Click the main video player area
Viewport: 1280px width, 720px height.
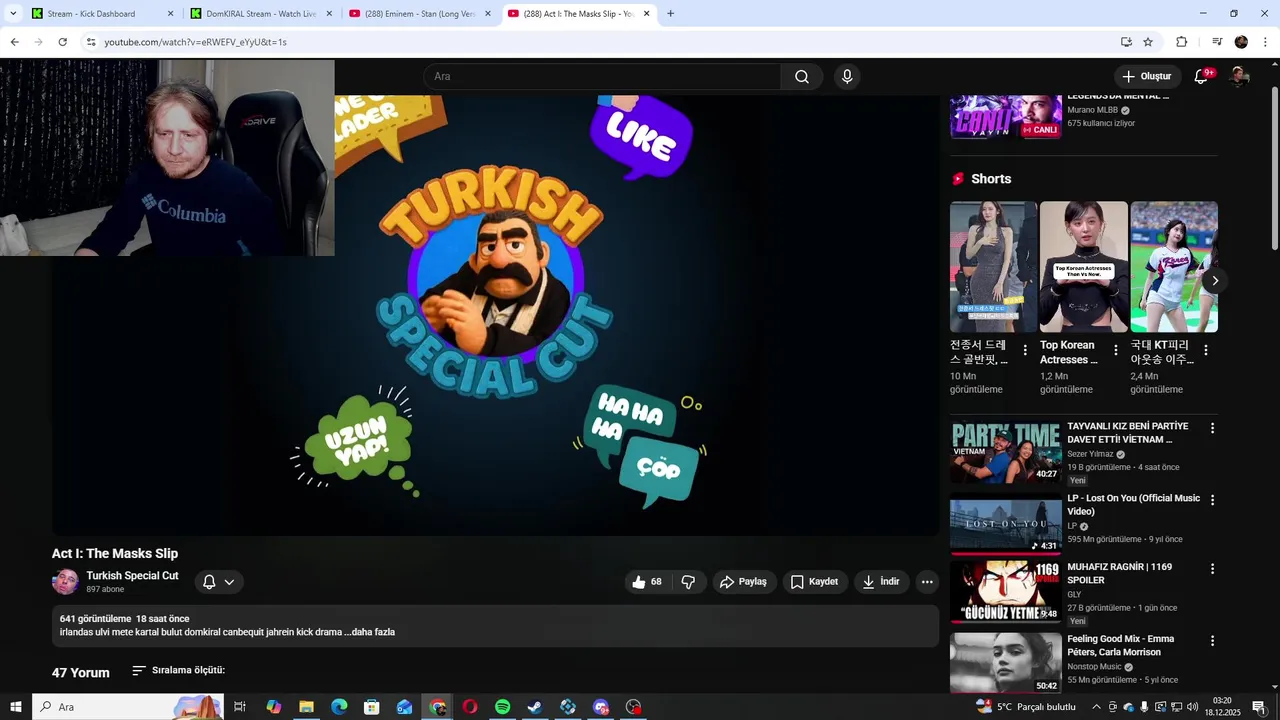pos(495,315)
